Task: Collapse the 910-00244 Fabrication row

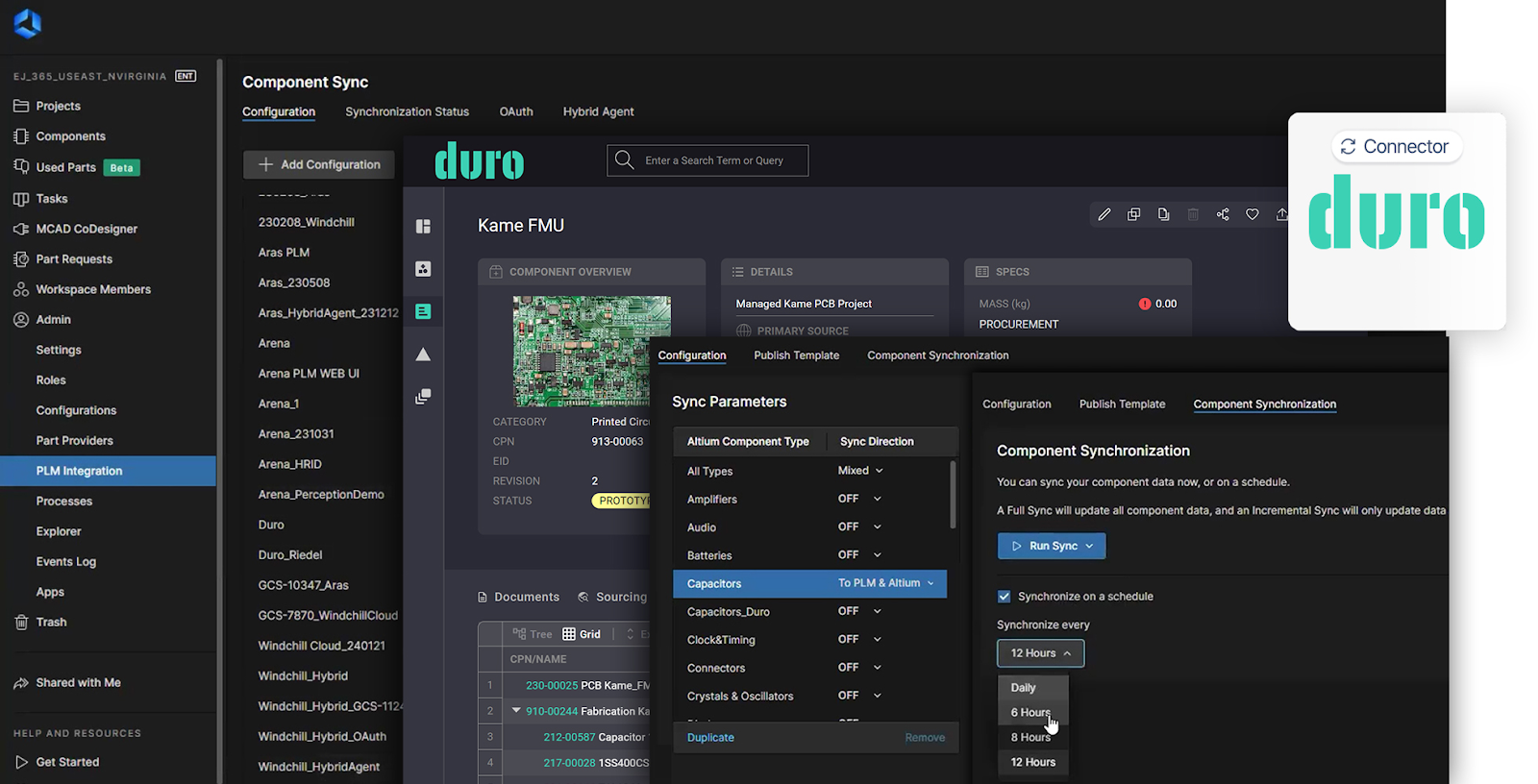Action: pos(516,711)
